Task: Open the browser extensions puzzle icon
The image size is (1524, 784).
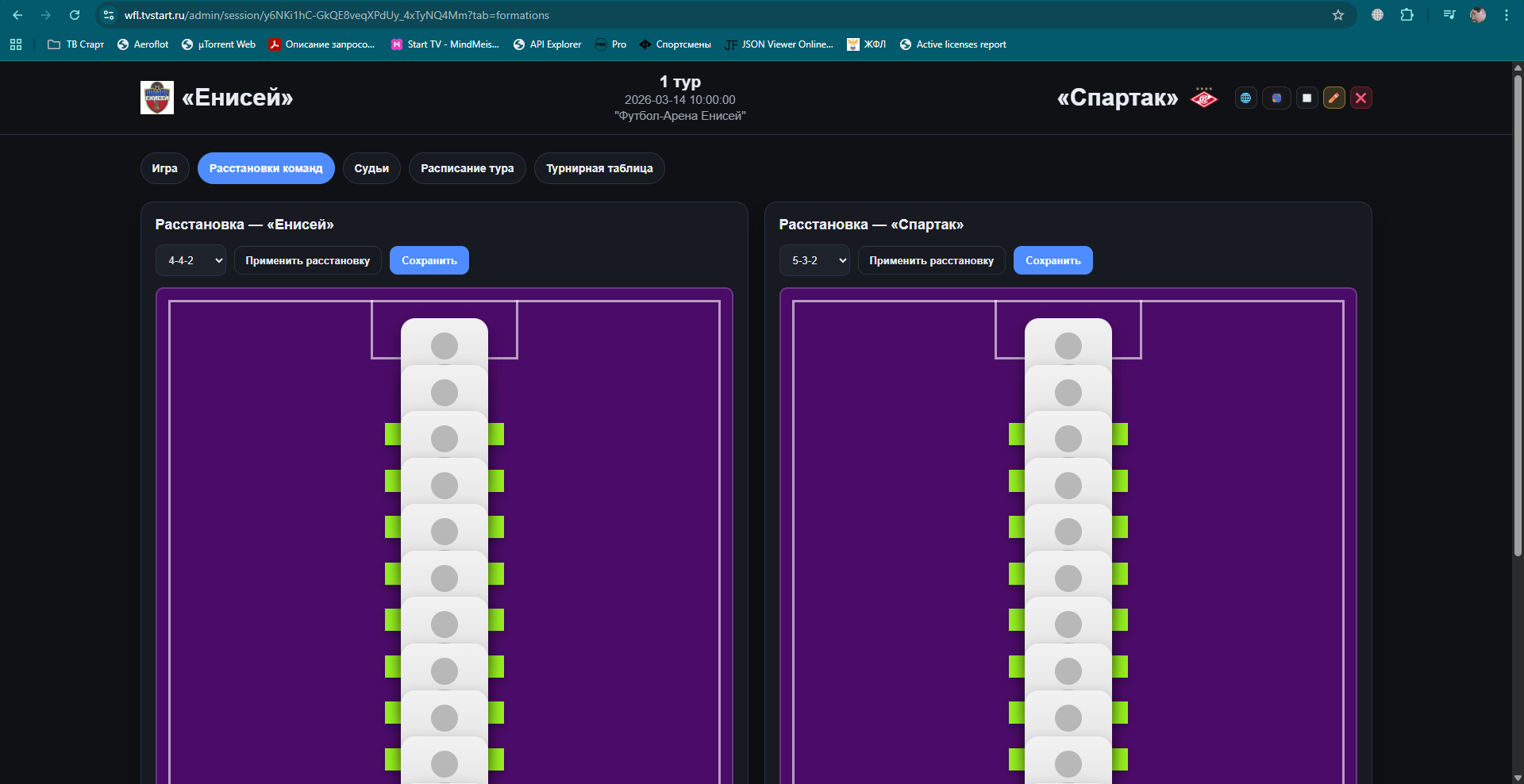Action: (1407, 15)
